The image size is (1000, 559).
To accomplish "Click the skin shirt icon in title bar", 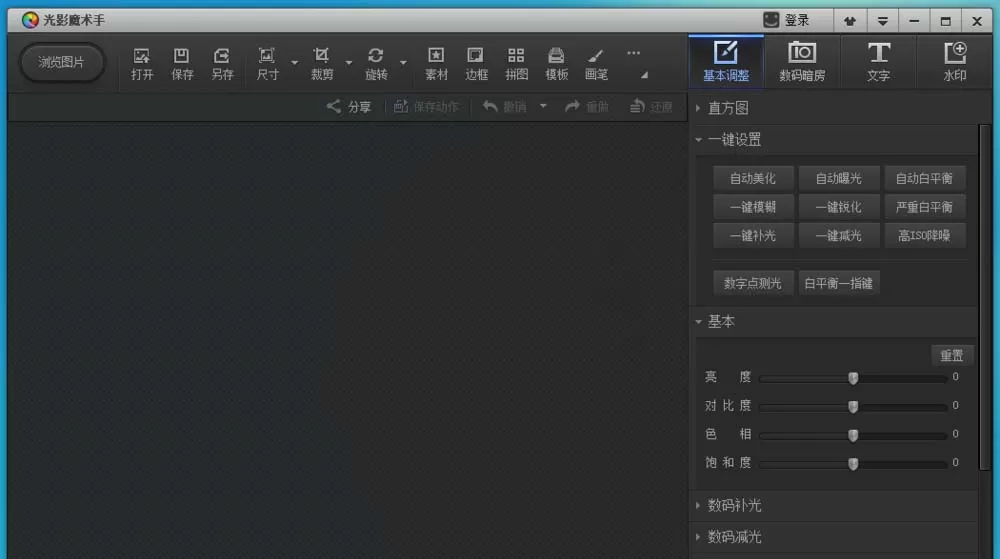I will pos(849,21).
